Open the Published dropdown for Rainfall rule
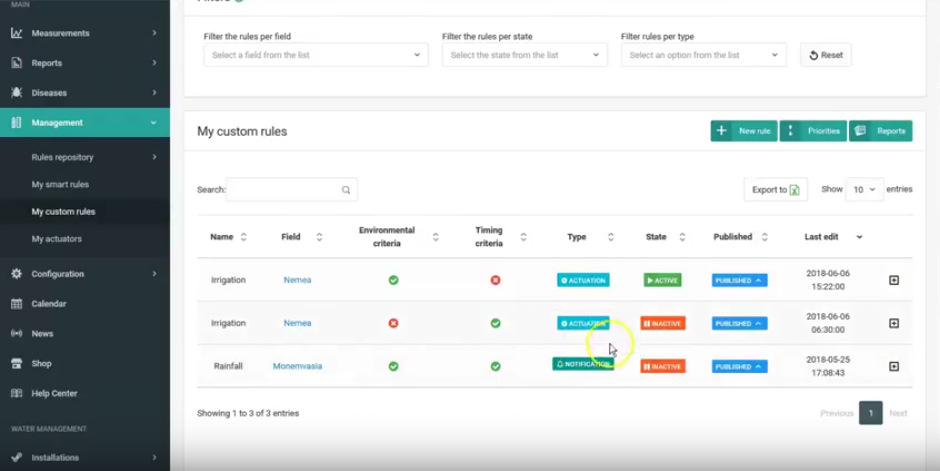The height and width of the screenshot is (471, 940). [x=739, y=367]
